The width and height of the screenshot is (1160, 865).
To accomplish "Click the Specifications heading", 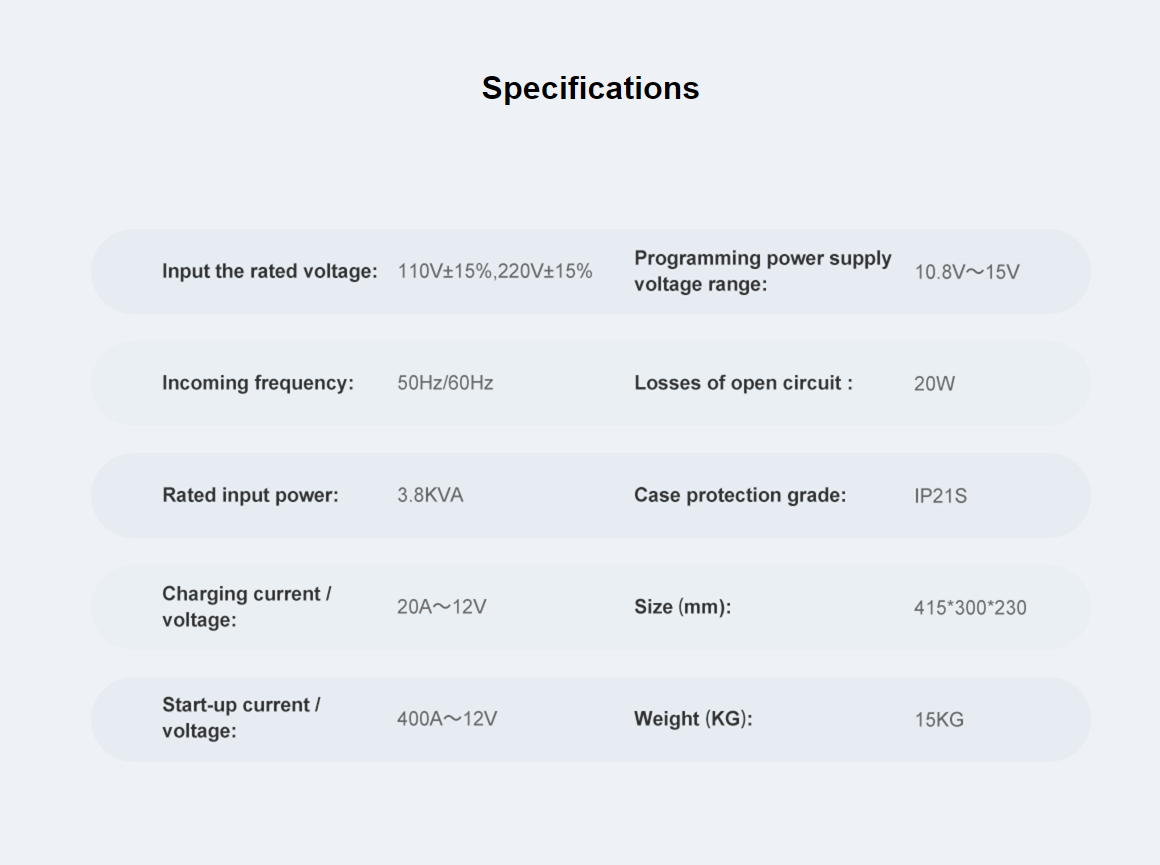I will pos(590,89).
